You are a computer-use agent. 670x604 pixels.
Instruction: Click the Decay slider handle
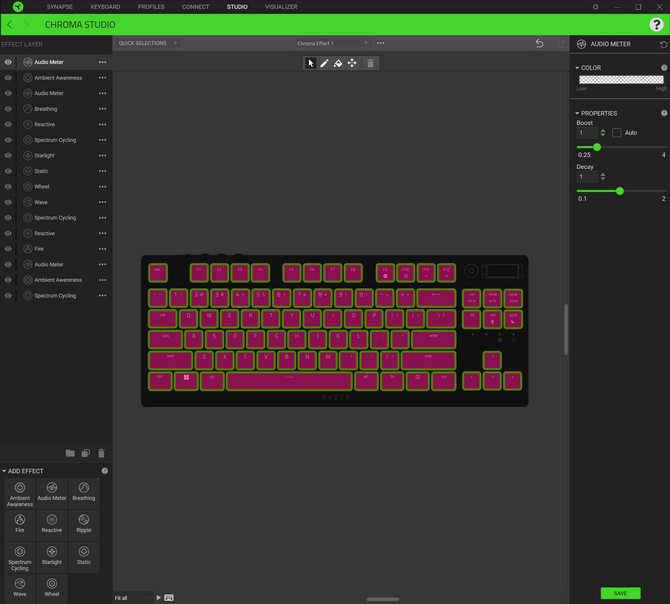pos(620,191)
